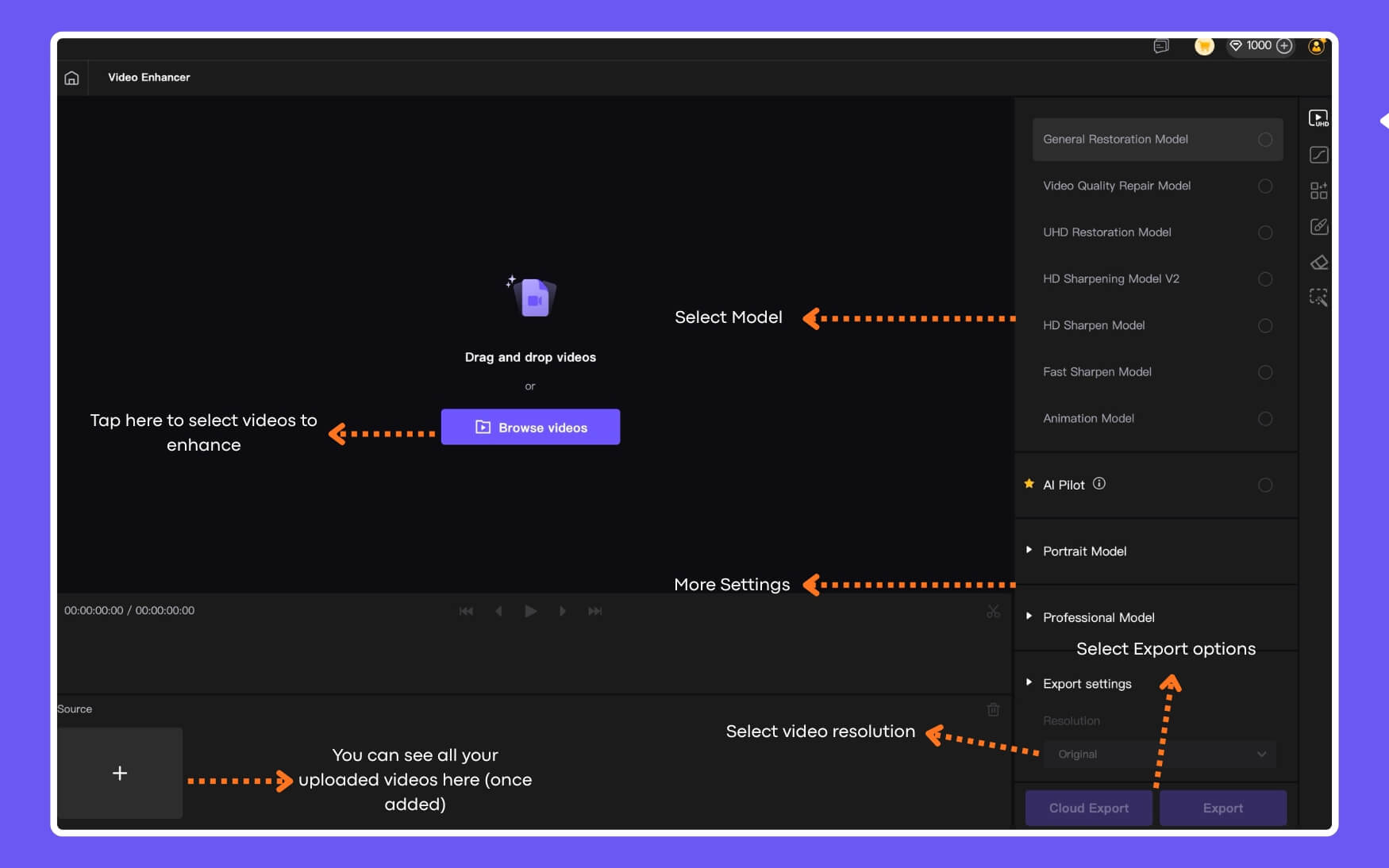Select the General Restoration Model radio button
The height and width of the screenshot is (868, 1389).
click(x=1265, y=139)
